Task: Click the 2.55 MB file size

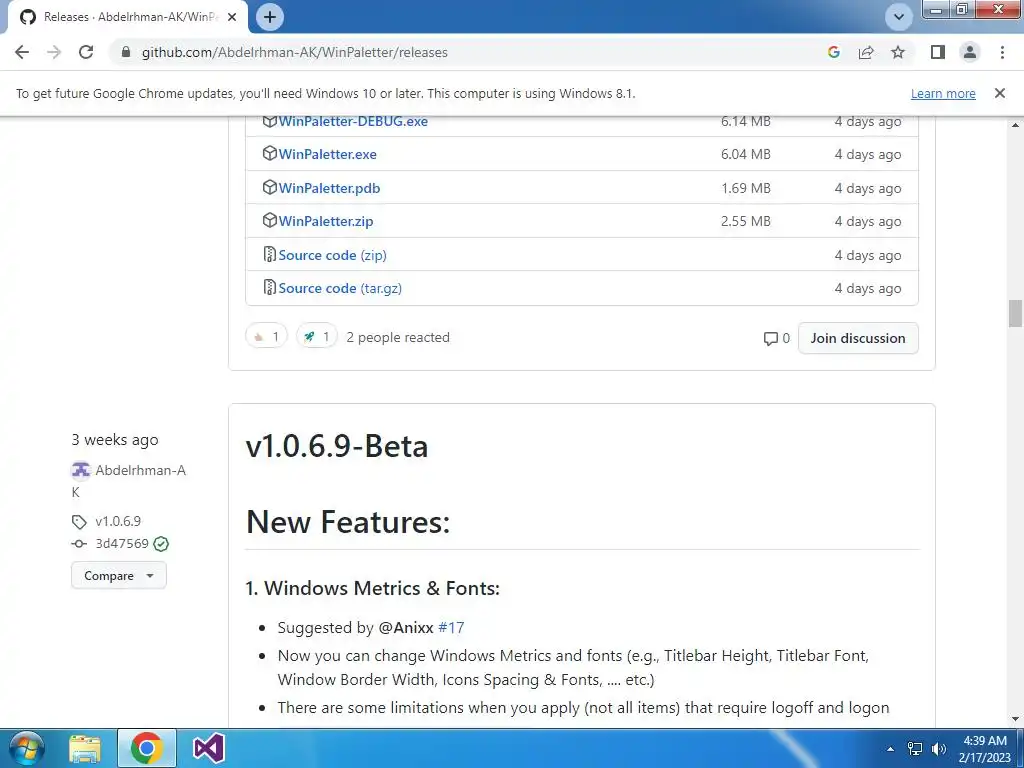Action: pyautogui.click(x=746, y=221)
